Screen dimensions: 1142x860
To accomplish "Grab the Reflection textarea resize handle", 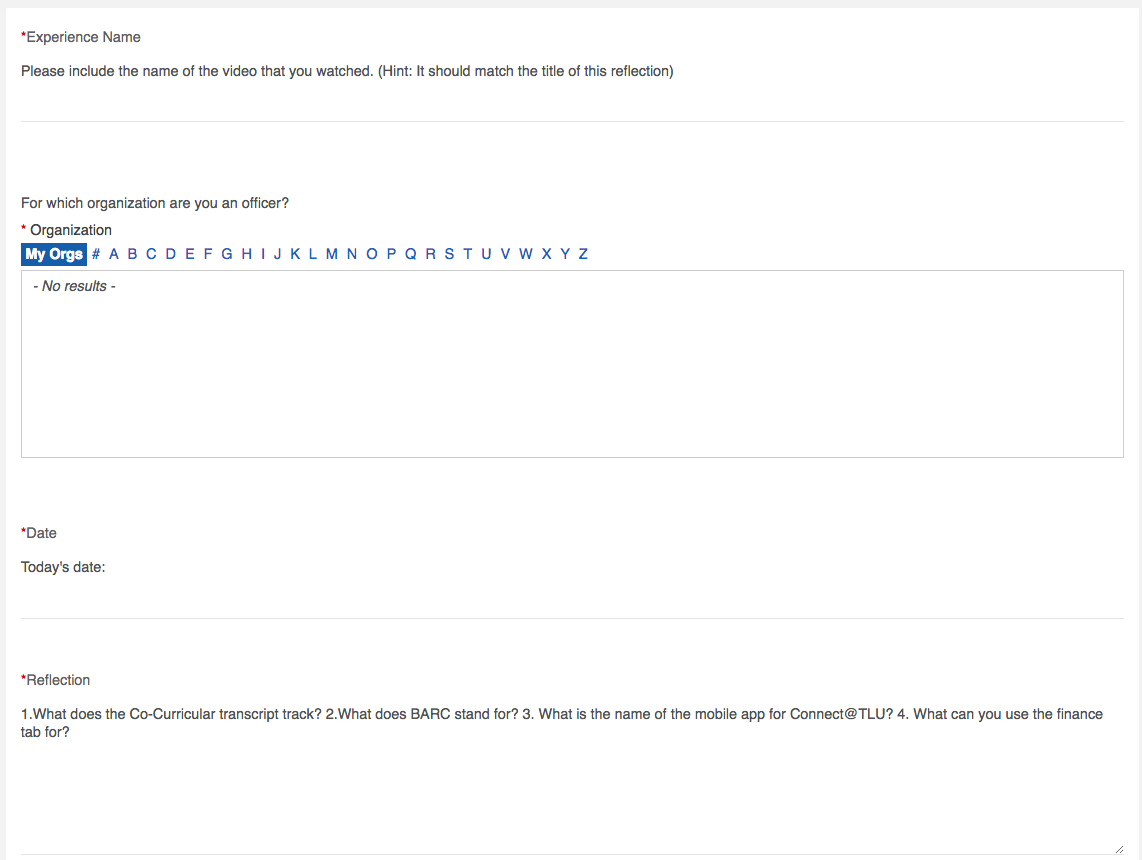I will [1119, 849].
